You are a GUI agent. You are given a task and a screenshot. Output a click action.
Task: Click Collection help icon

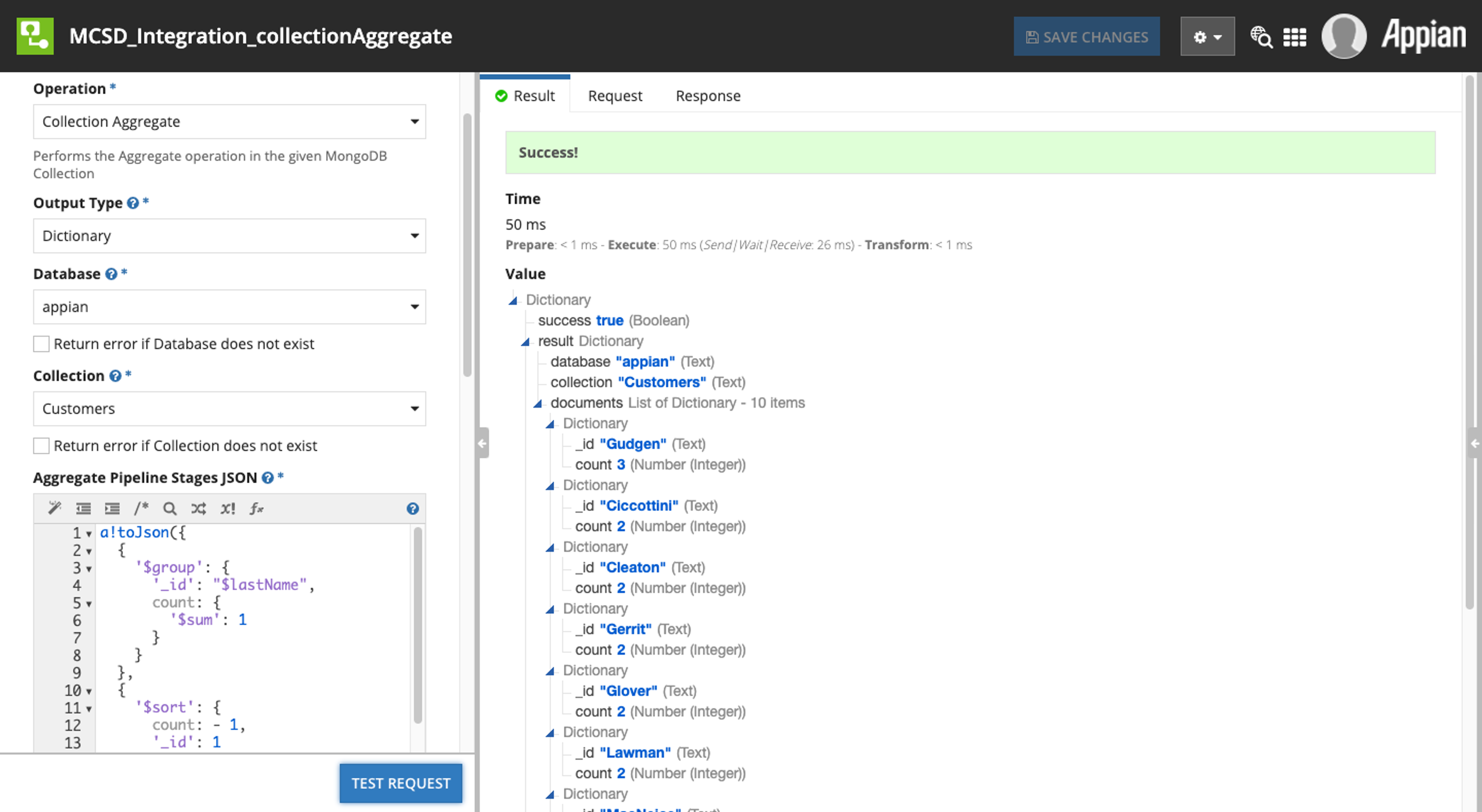(115, 376)
